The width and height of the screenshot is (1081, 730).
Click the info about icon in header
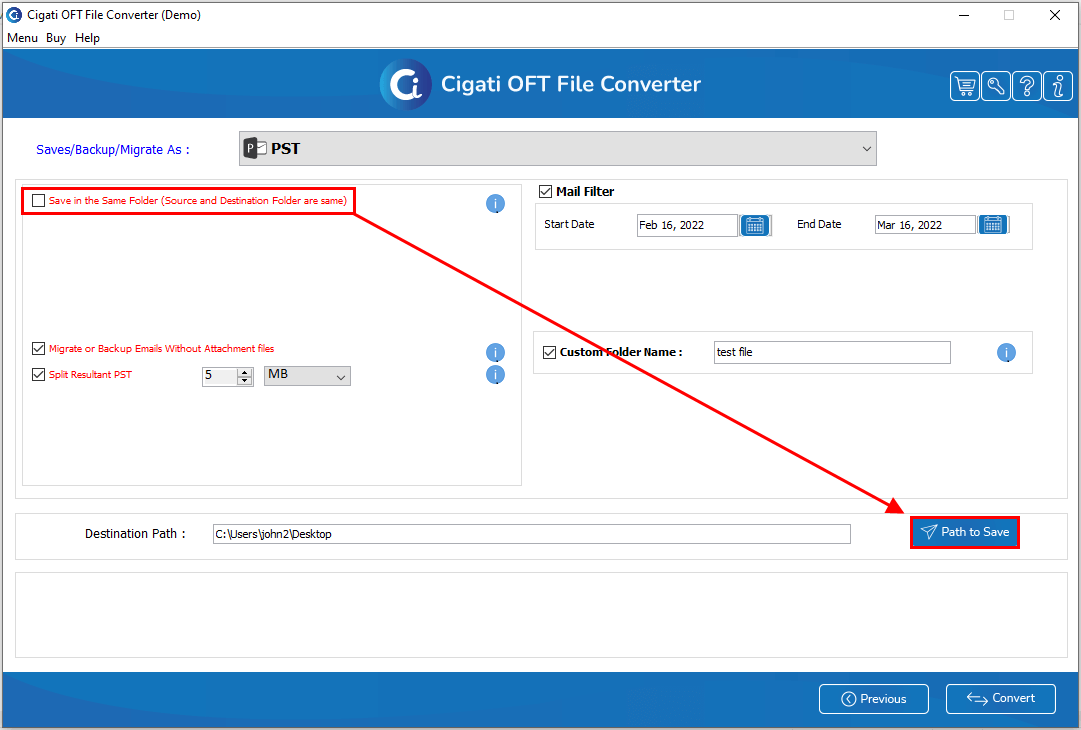pyautogui.click(x=1058, y=86)
